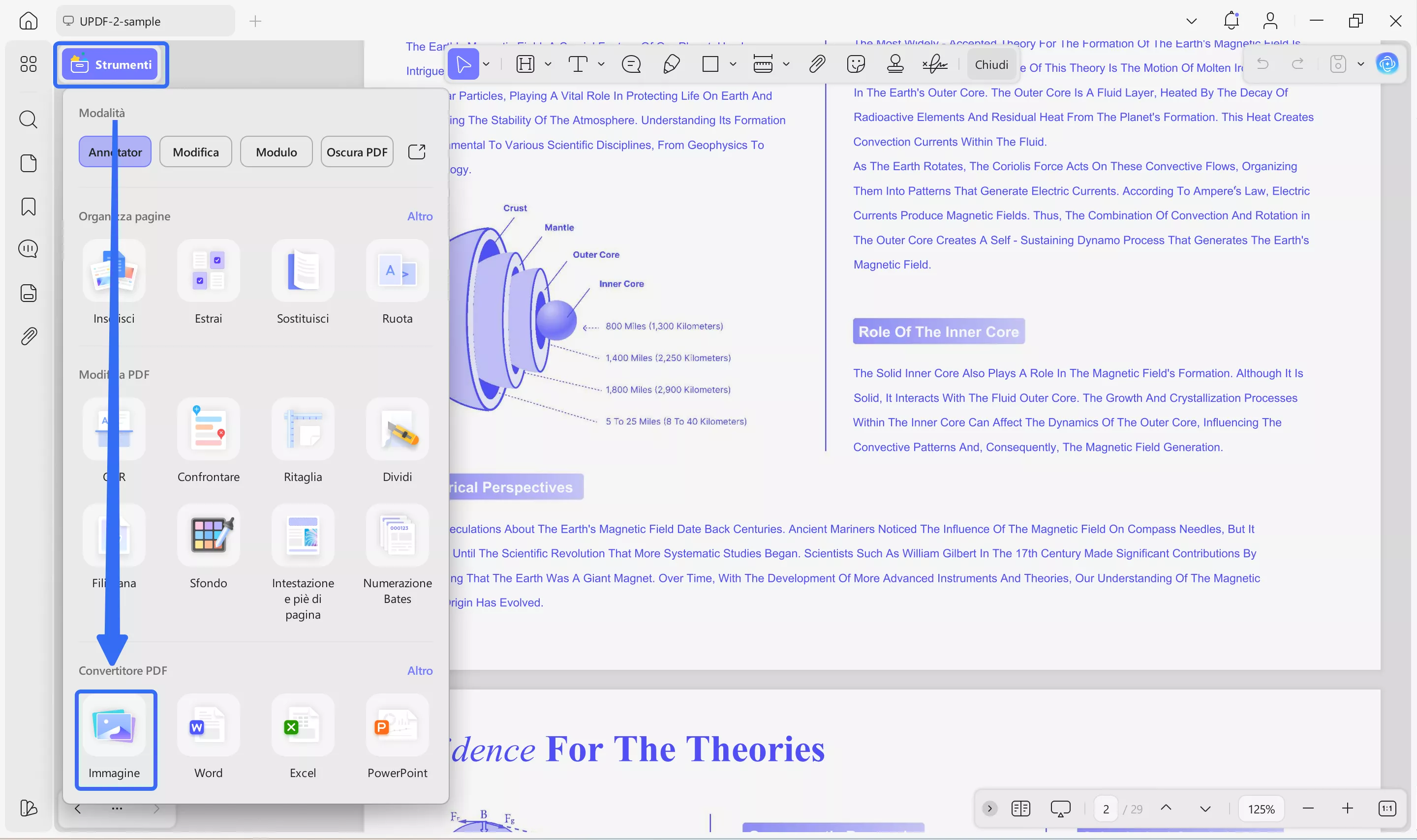Open the stamp tool
The image size is (1417, 840).
pos(894,64)
